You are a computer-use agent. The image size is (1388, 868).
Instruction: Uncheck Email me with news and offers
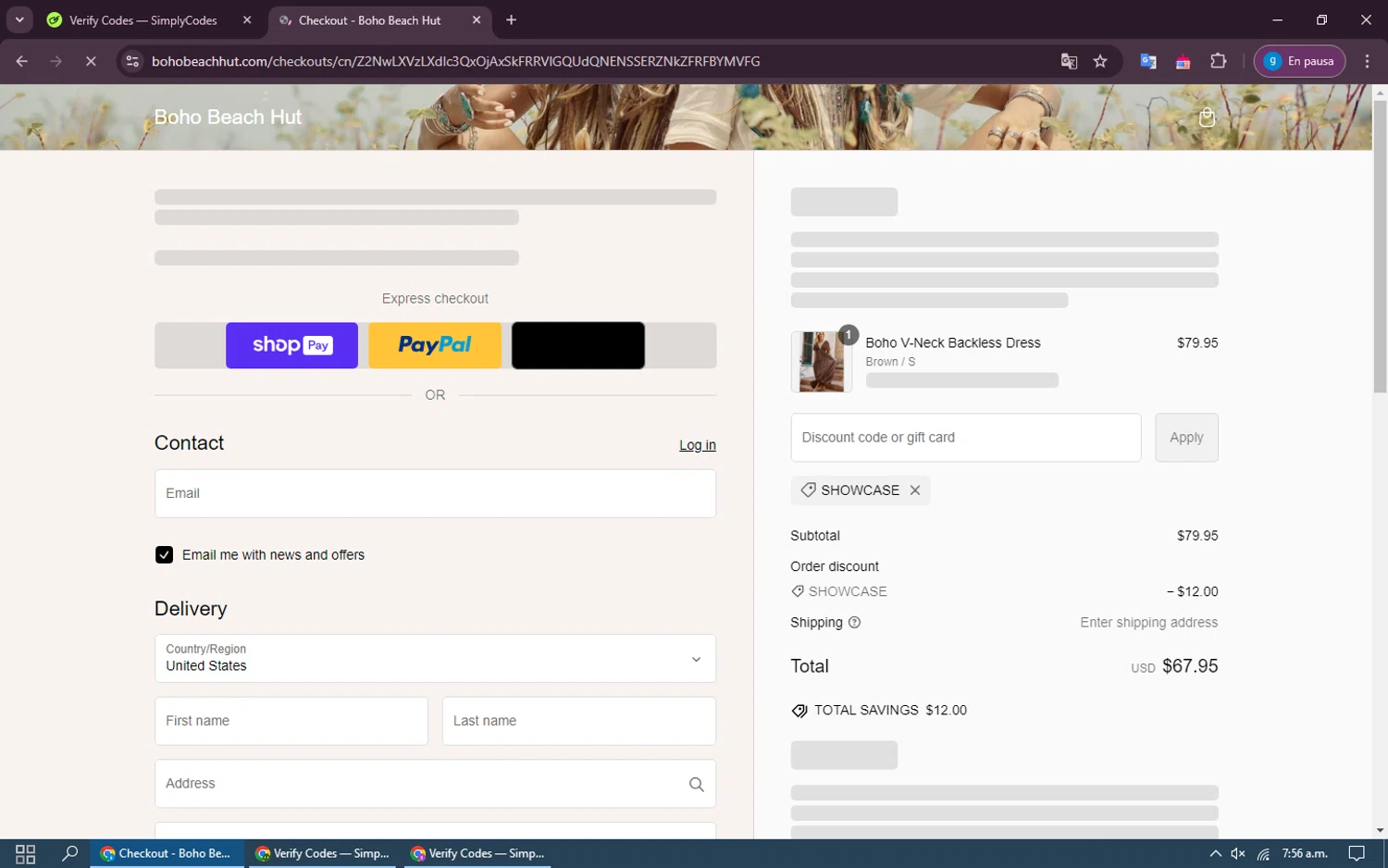(x=164, y=554)
